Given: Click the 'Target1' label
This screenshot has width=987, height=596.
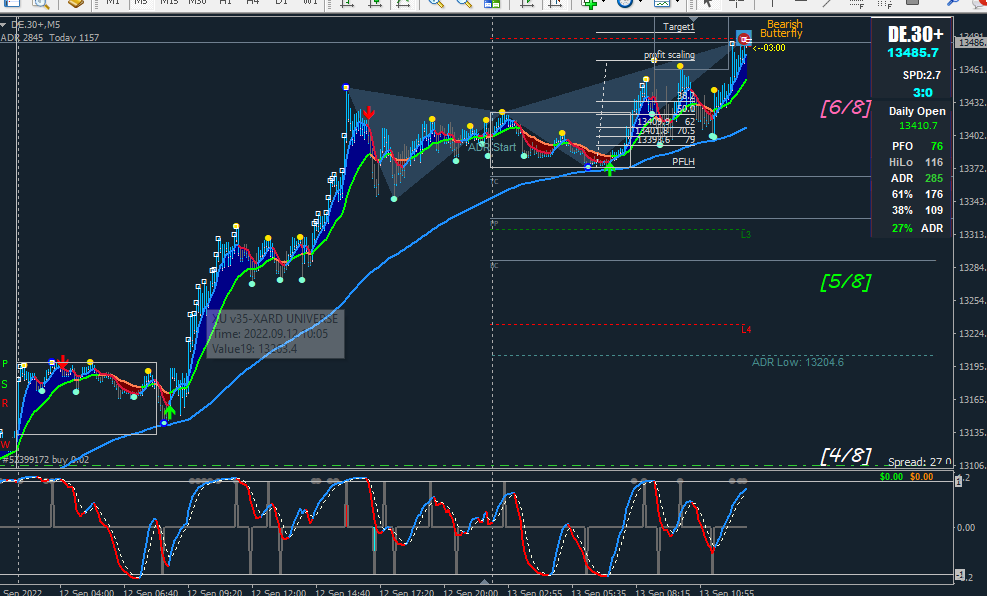Looking at the screenshot, I should point(679,27).
